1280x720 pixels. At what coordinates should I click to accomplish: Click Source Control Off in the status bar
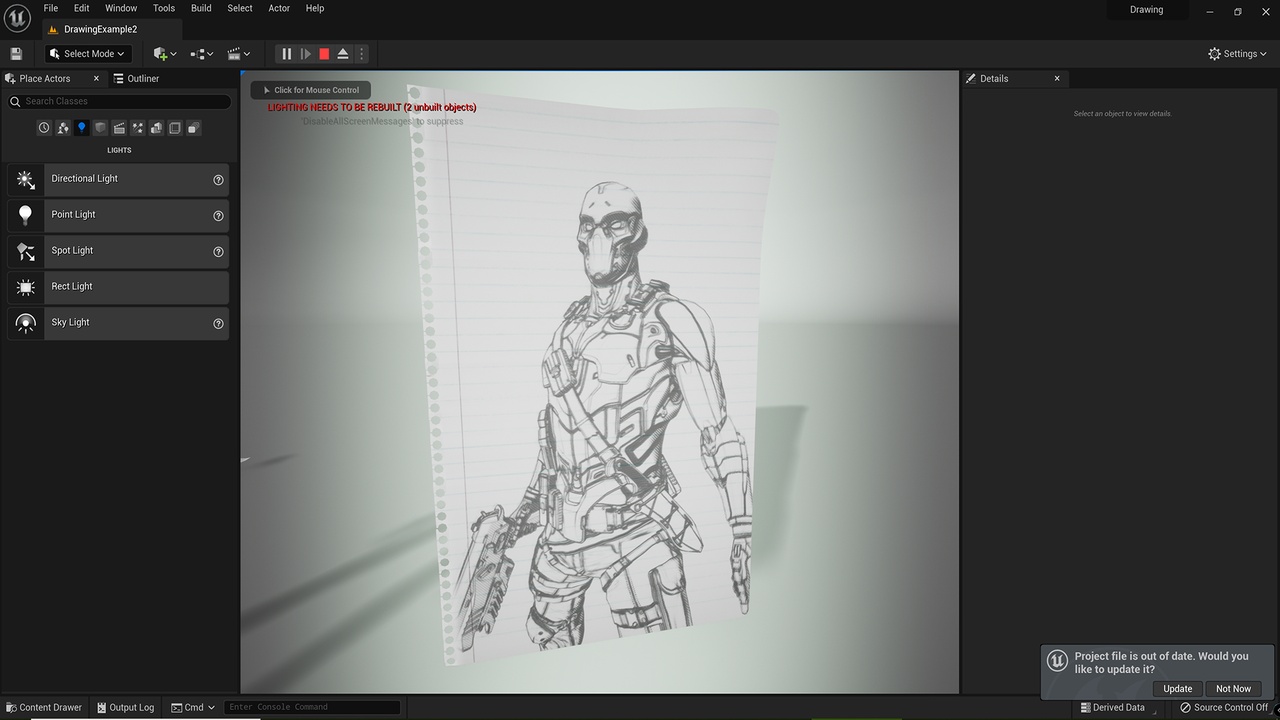(x=1222, y=707)
